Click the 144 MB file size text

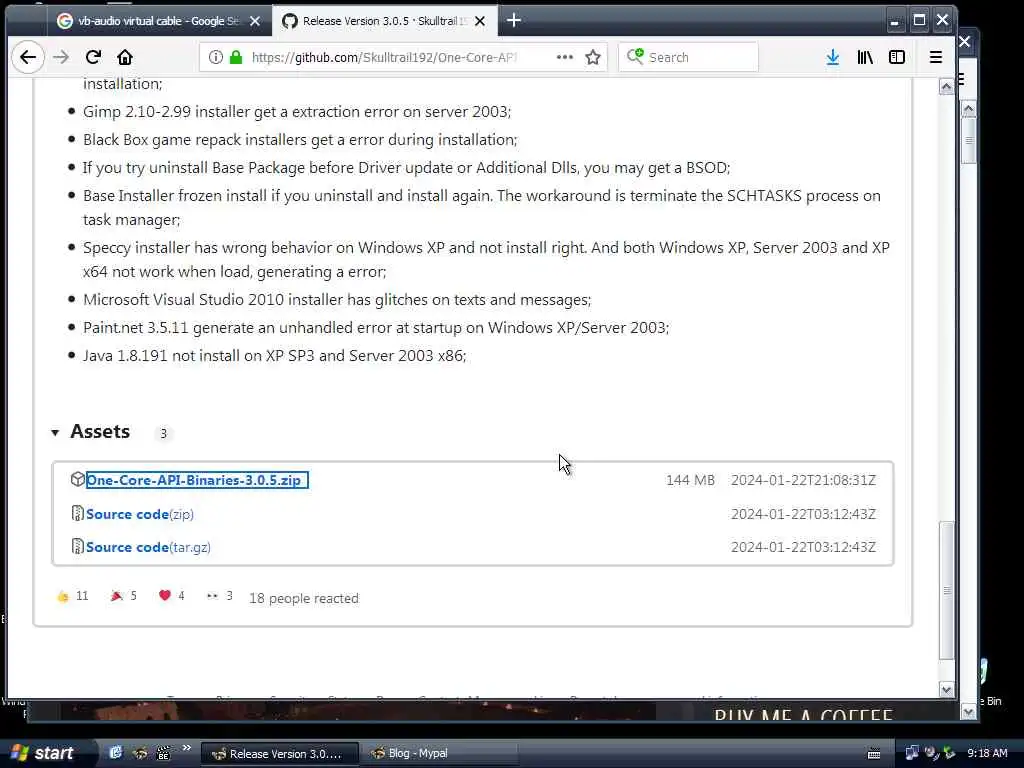point(690,480)
